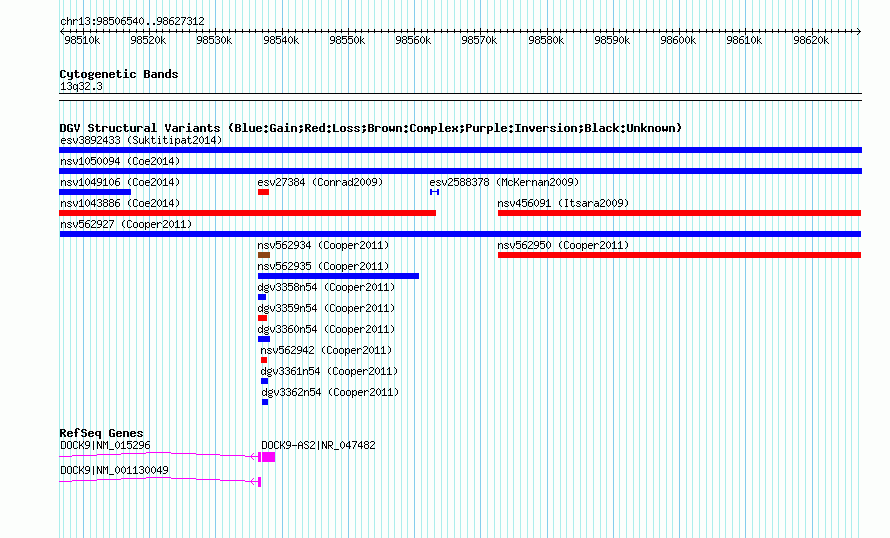Open the DOCK9|NM_015296 gene label

tap(106, 445)
